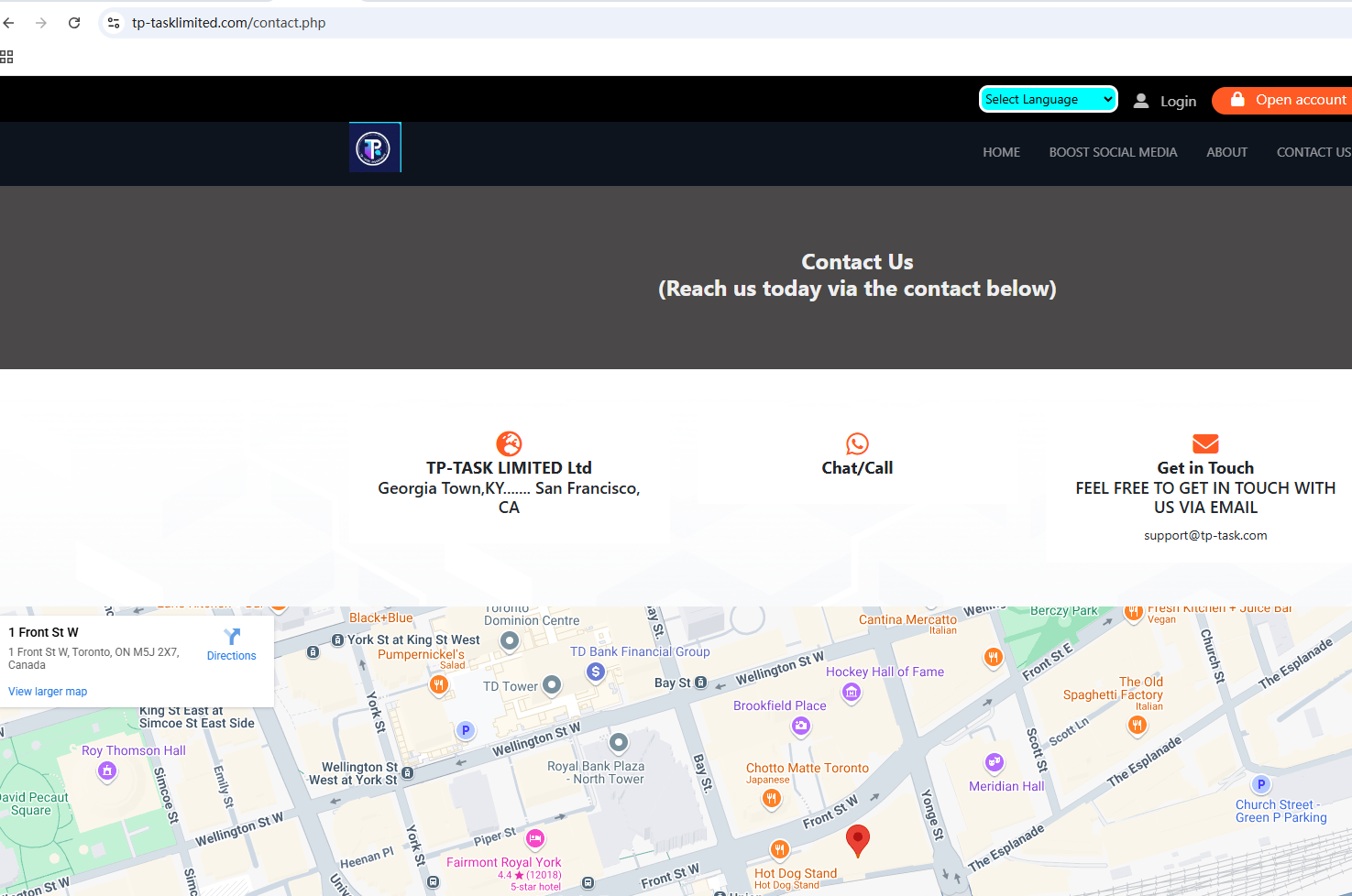Viewport: 1352px width, 896px height.
Task: Click the orange globe address icon
Action: [509, 443]
